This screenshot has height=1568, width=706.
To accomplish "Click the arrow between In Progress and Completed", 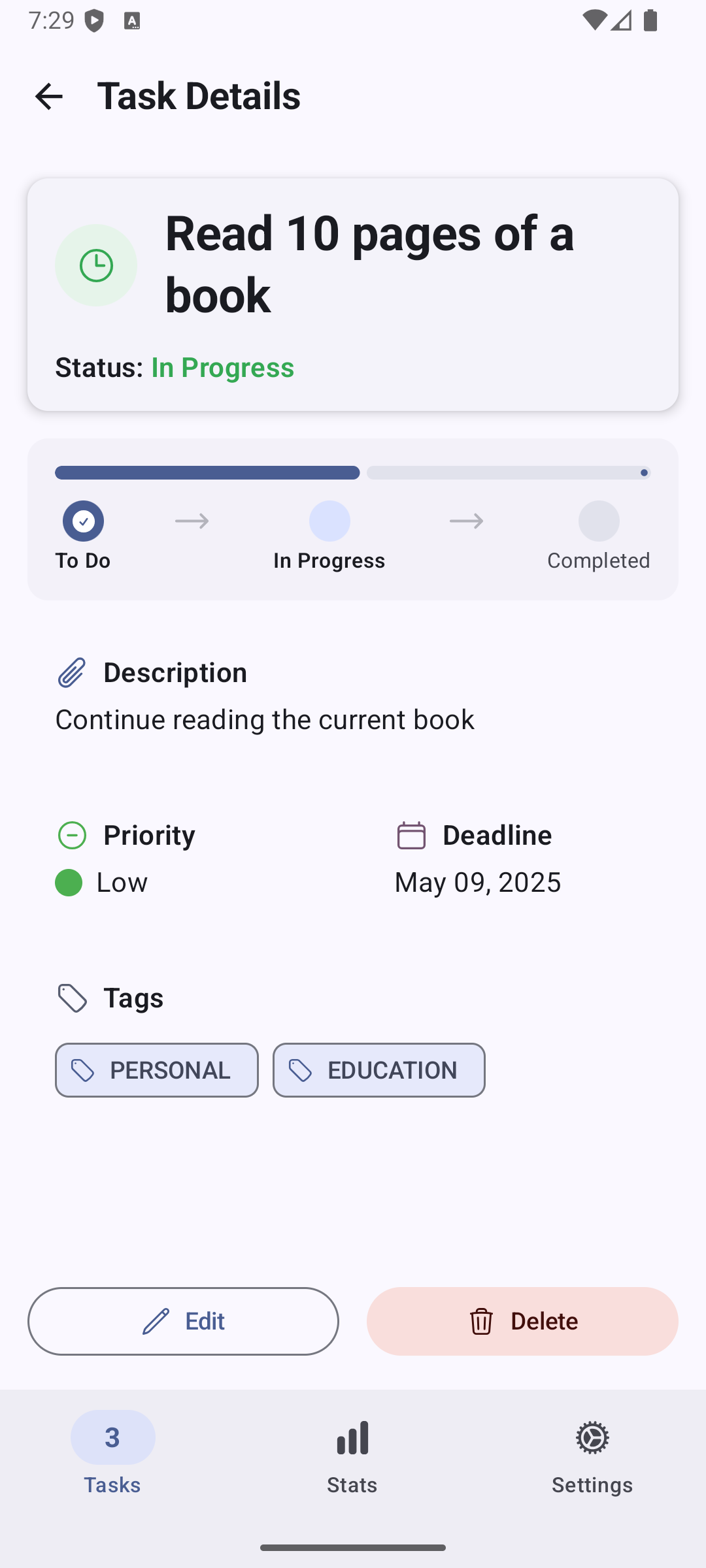I will 466,521.
